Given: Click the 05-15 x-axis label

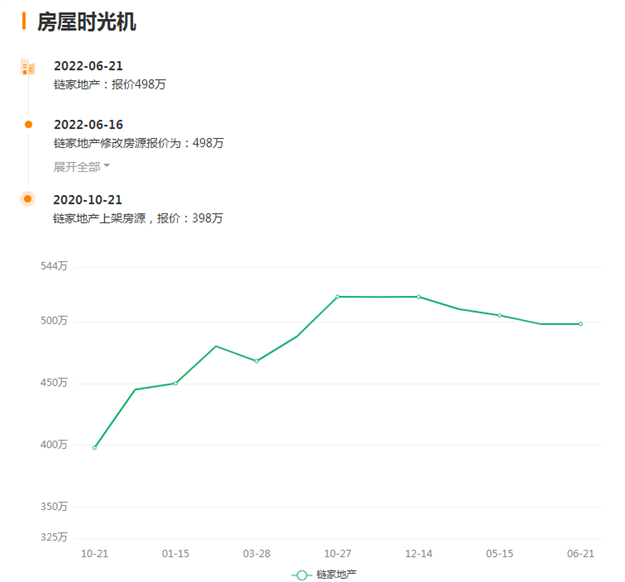Looking at the screenshot, I should [x=499, y=554].
